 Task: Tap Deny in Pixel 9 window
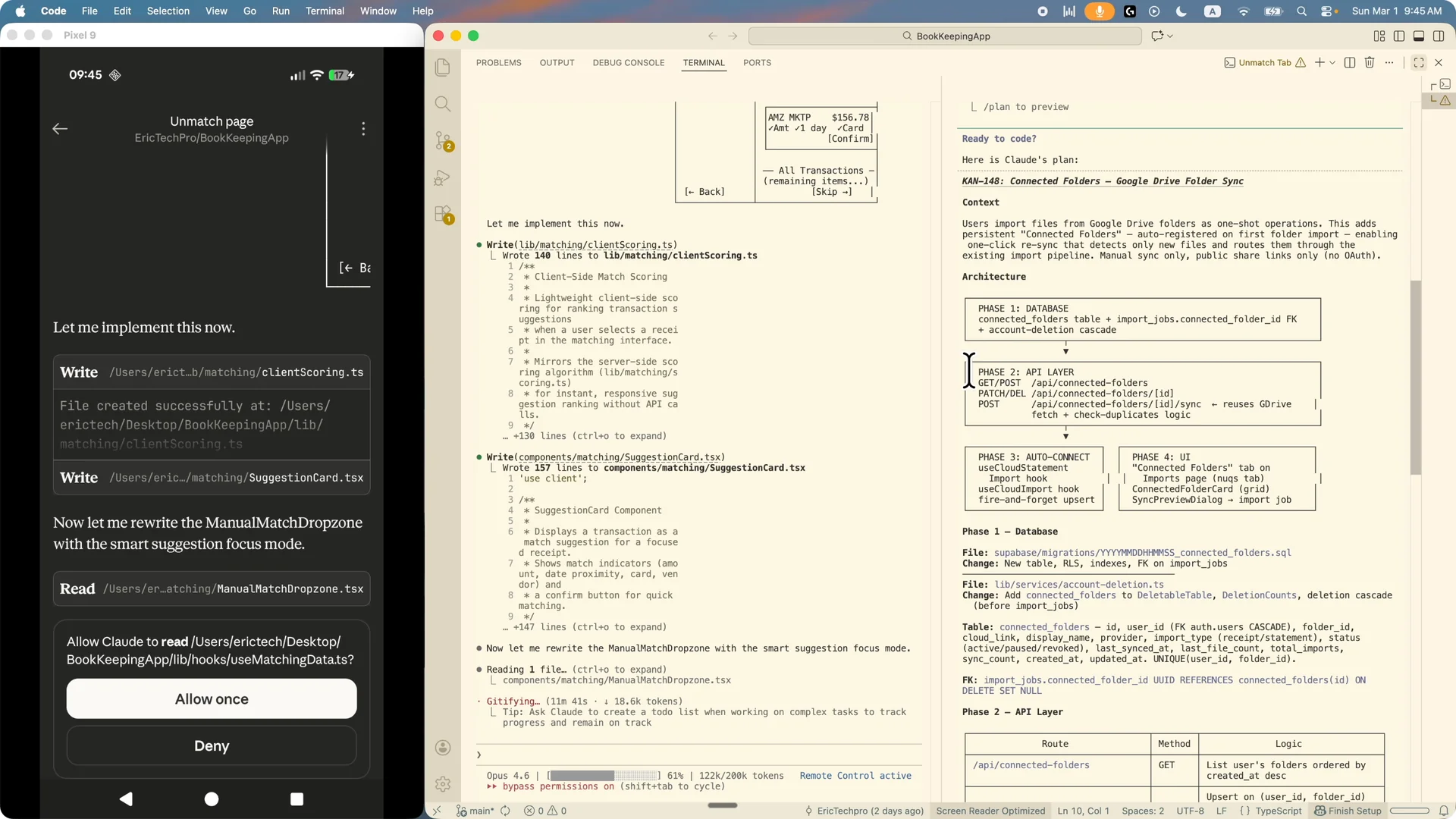tap(212, 745)
